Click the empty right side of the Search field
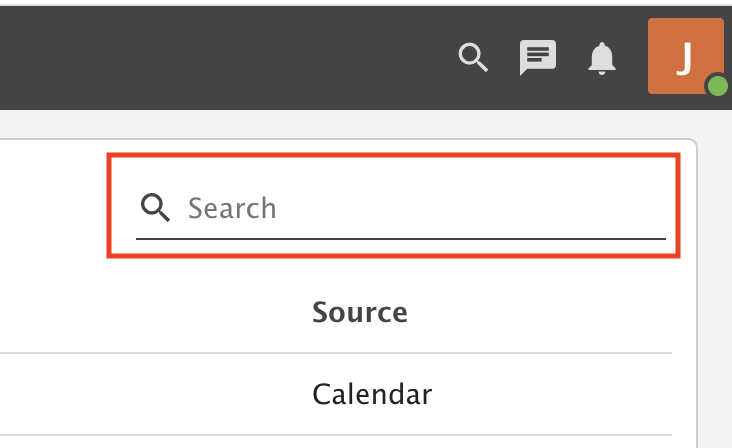The height and width of the screenshot is (448, 732). coord(472,208)
